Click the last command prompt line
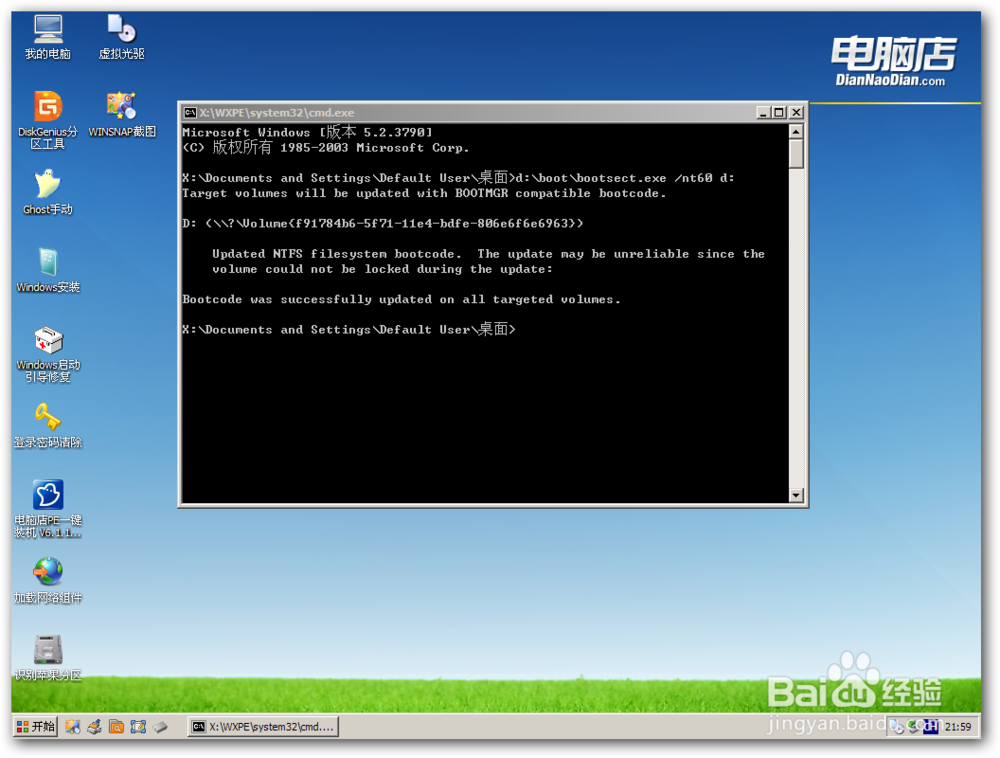Screen dimensions: 1000x758 point(349,330)
